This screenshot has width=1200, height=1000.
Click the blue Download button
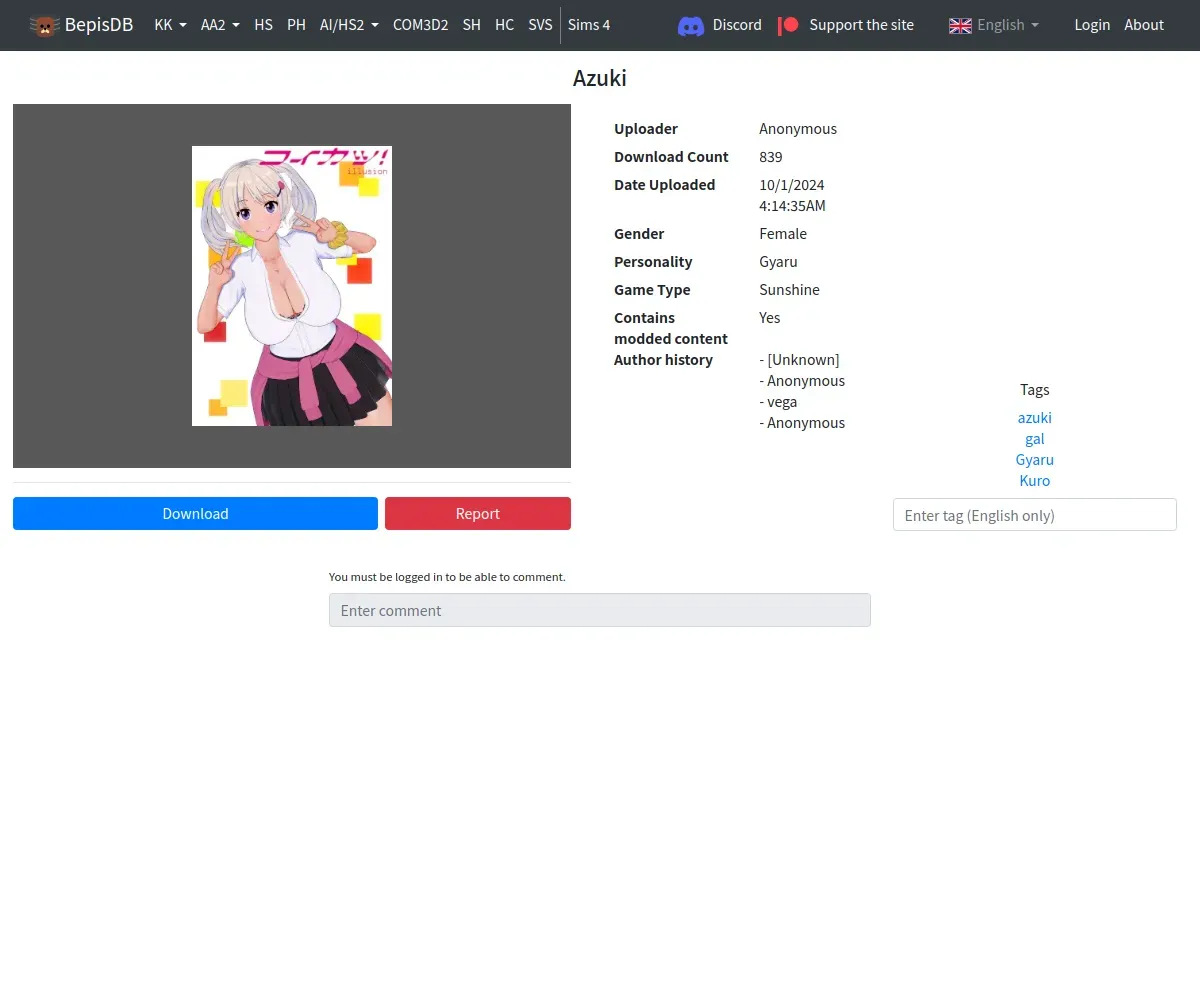click(195, 513)
